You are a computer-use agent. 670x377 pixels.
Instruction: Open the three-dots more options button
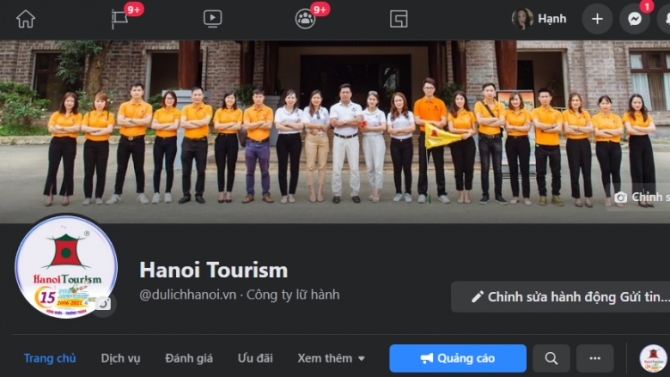tap(595, 358)
